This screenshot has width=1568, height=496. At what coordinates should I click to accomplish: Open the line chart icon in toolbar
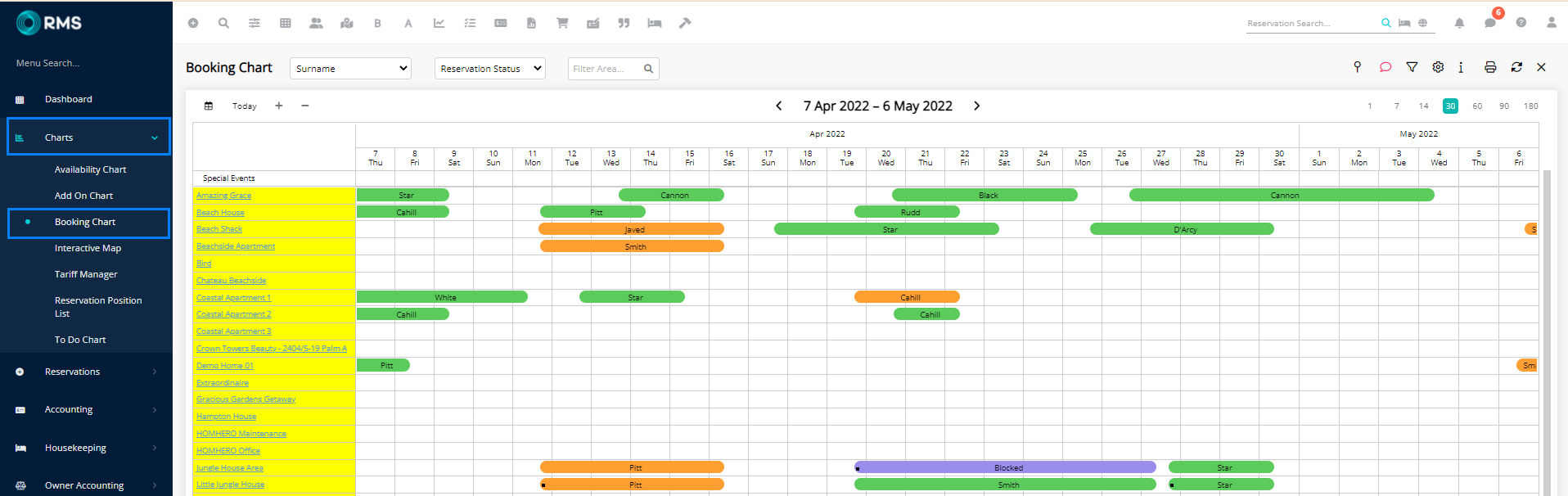tap(439, 23)
